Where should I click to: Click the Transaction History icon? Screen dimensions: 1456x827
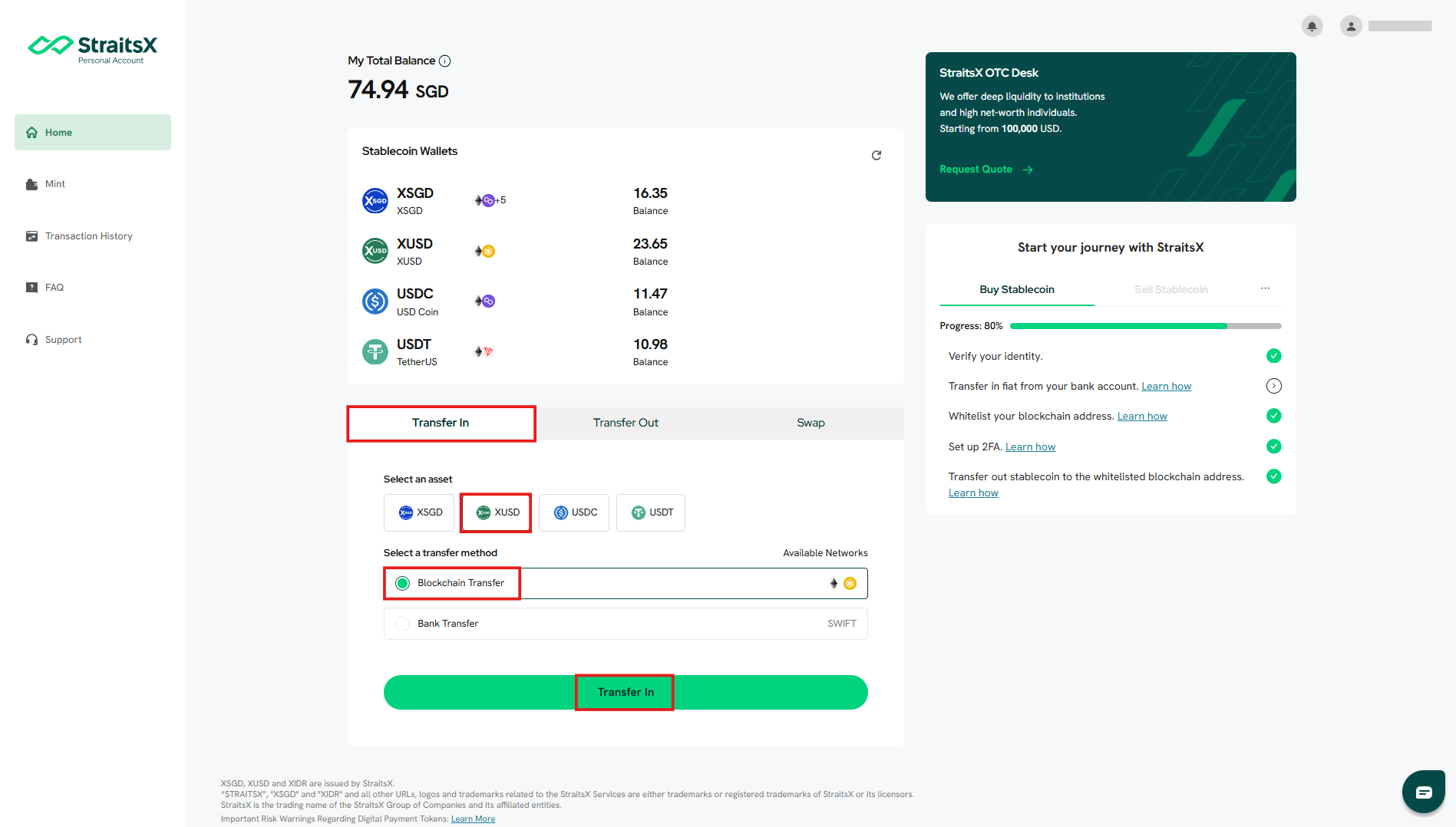click(31, 236)
